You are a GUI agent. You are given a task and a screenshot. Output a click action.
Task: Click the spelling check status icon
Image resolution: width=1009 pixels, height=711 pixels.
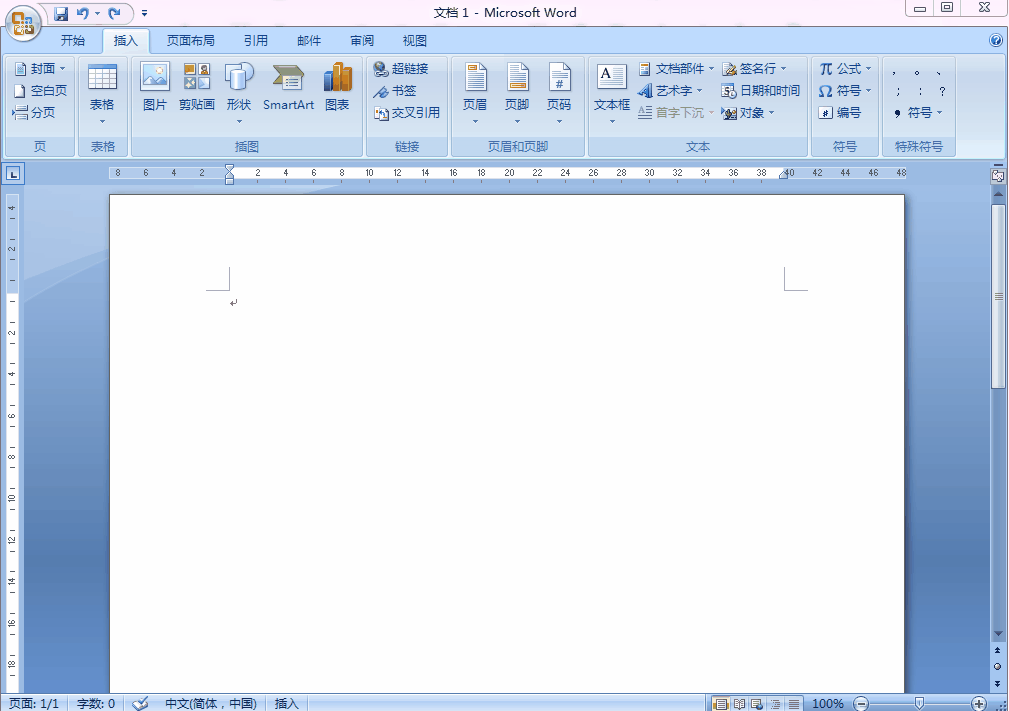(x=140, y=703)
